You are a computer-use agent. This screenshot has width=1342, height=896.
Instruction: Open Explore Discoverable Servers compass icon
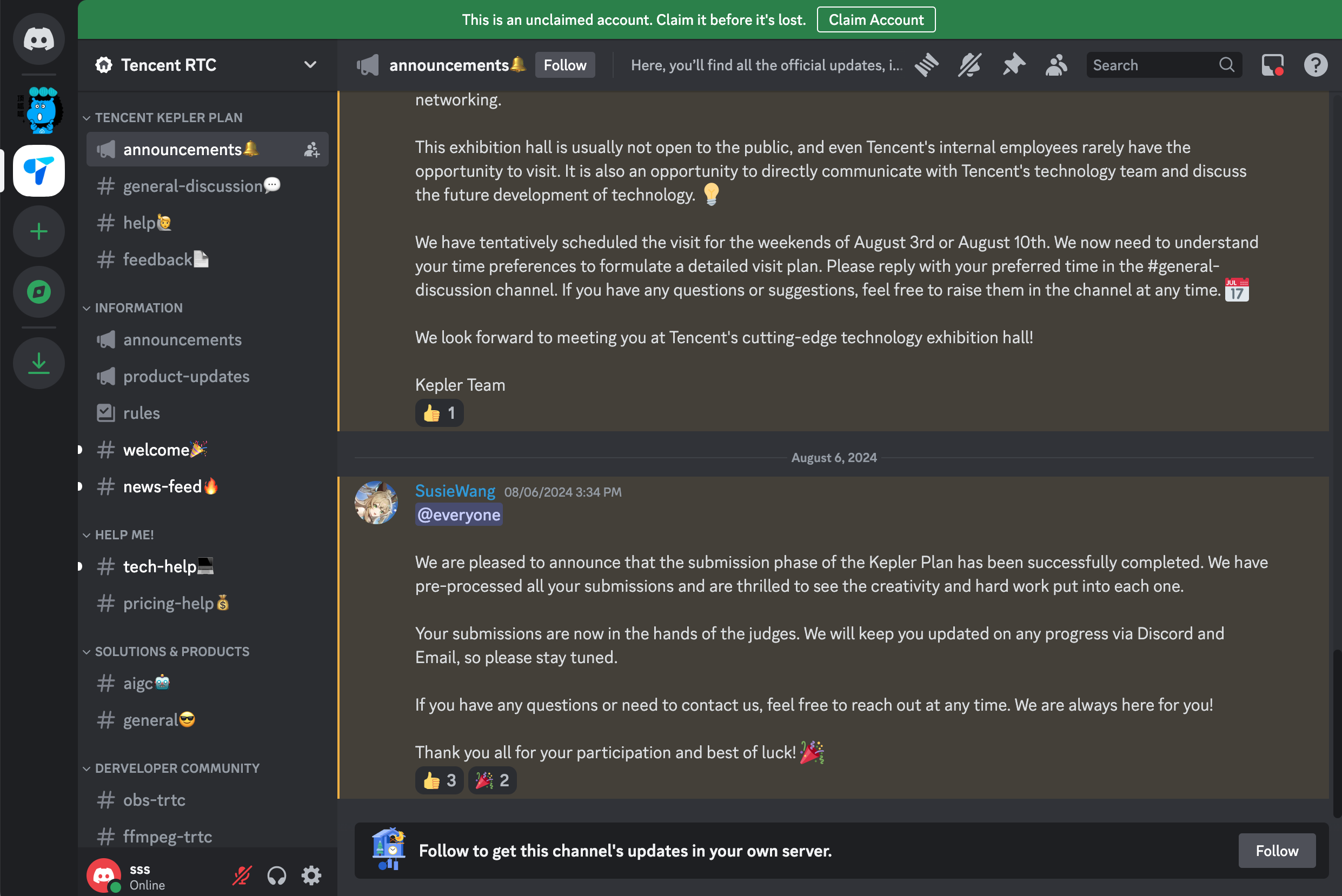[x=39, y=292]
